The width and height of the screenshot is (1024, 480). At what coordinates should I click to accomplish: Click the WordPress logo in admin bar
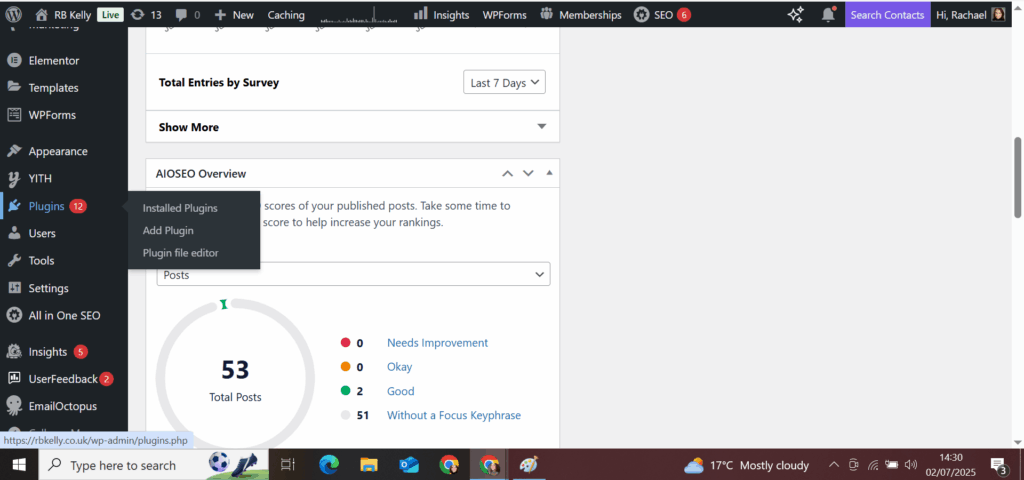14,14
